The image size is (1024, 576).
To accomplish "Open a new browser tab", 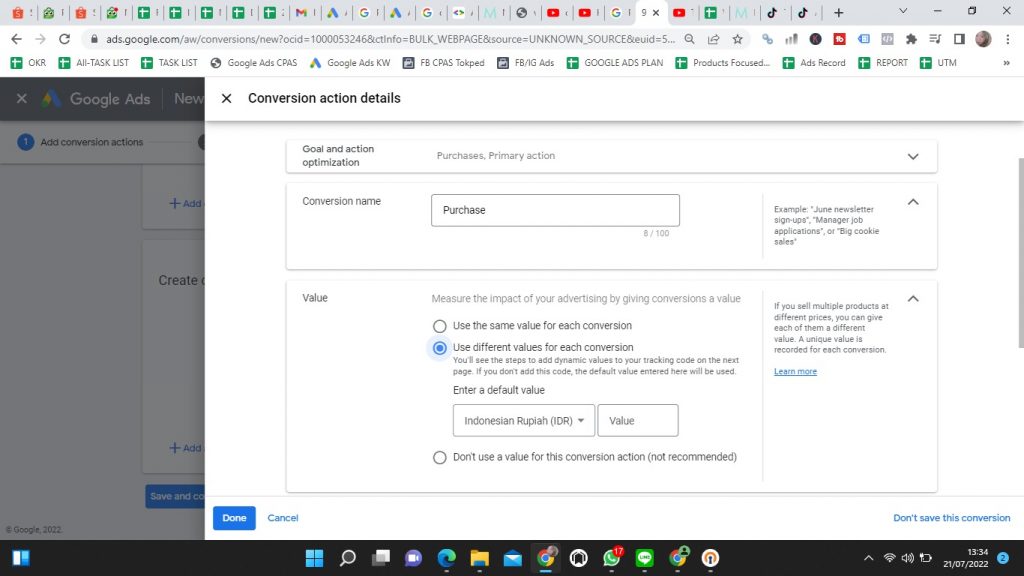I will 838,13.
